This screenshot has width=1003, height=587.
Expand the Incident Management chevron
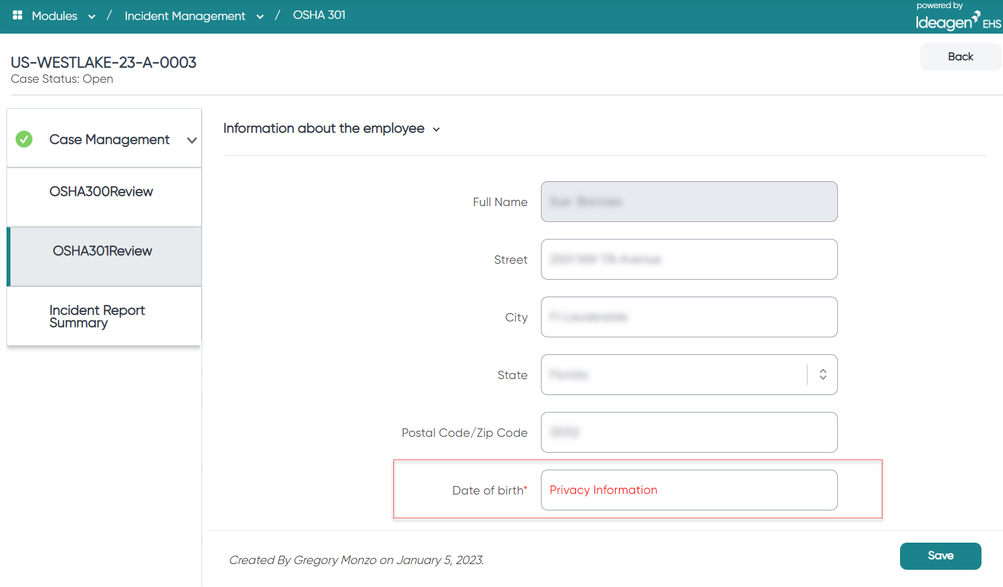[x=260, y=17]
